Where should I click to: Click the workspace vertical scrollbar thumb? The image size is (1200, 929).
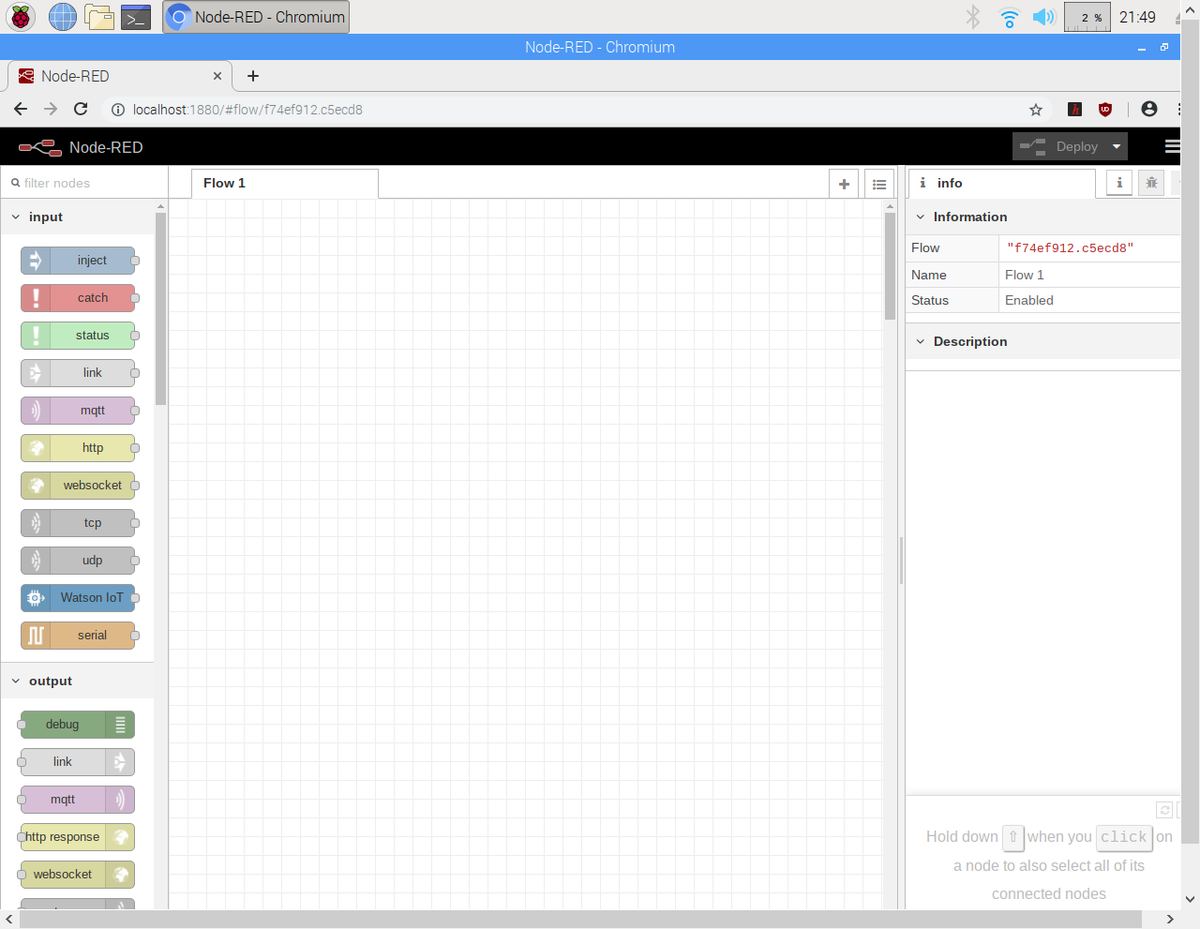[x=890, y=266]
